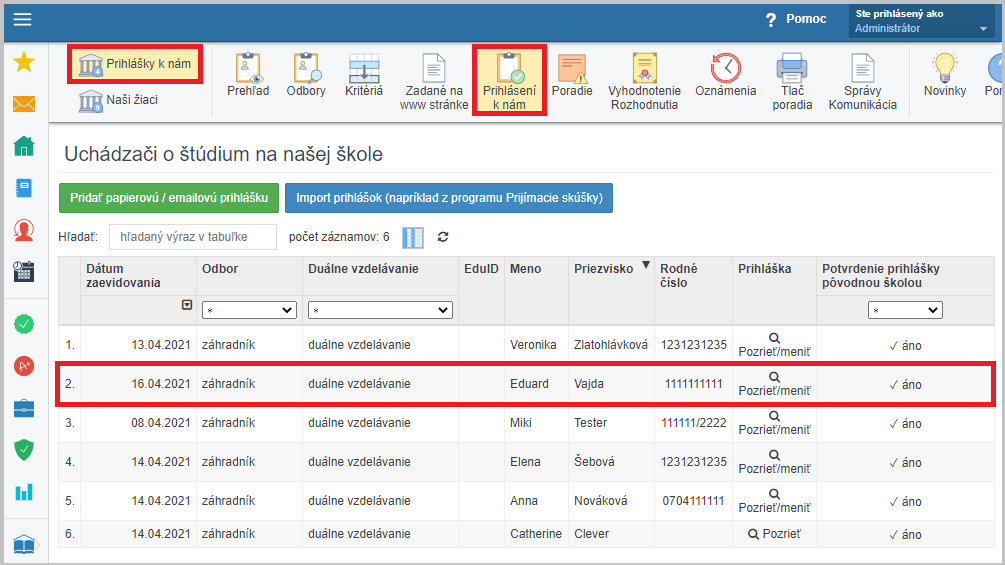Open Potvrdenie prihlášky filter dropdown

click(x=905, y=310)
